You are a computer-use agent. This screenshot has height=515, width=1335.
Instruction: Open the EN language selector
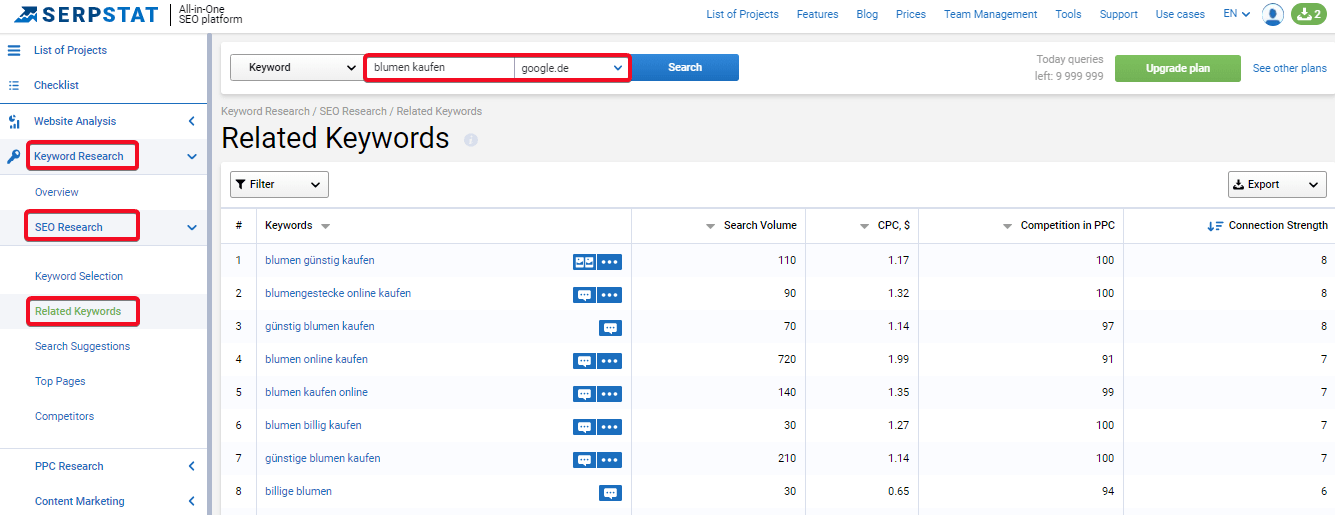(x=1237, y=14)
